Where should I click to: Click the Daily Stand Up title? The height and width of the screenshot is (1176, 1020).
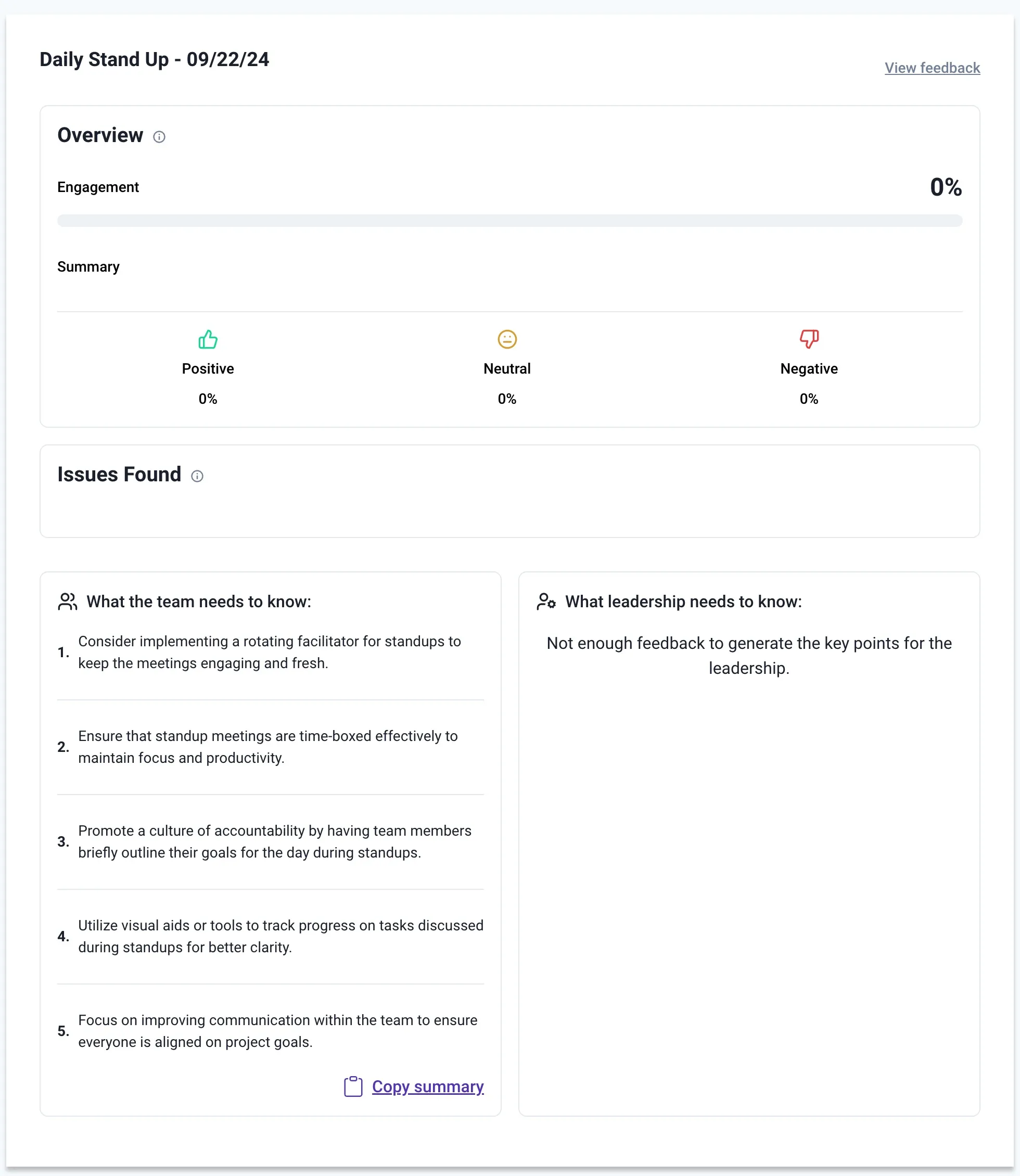[x=154, y=59]
